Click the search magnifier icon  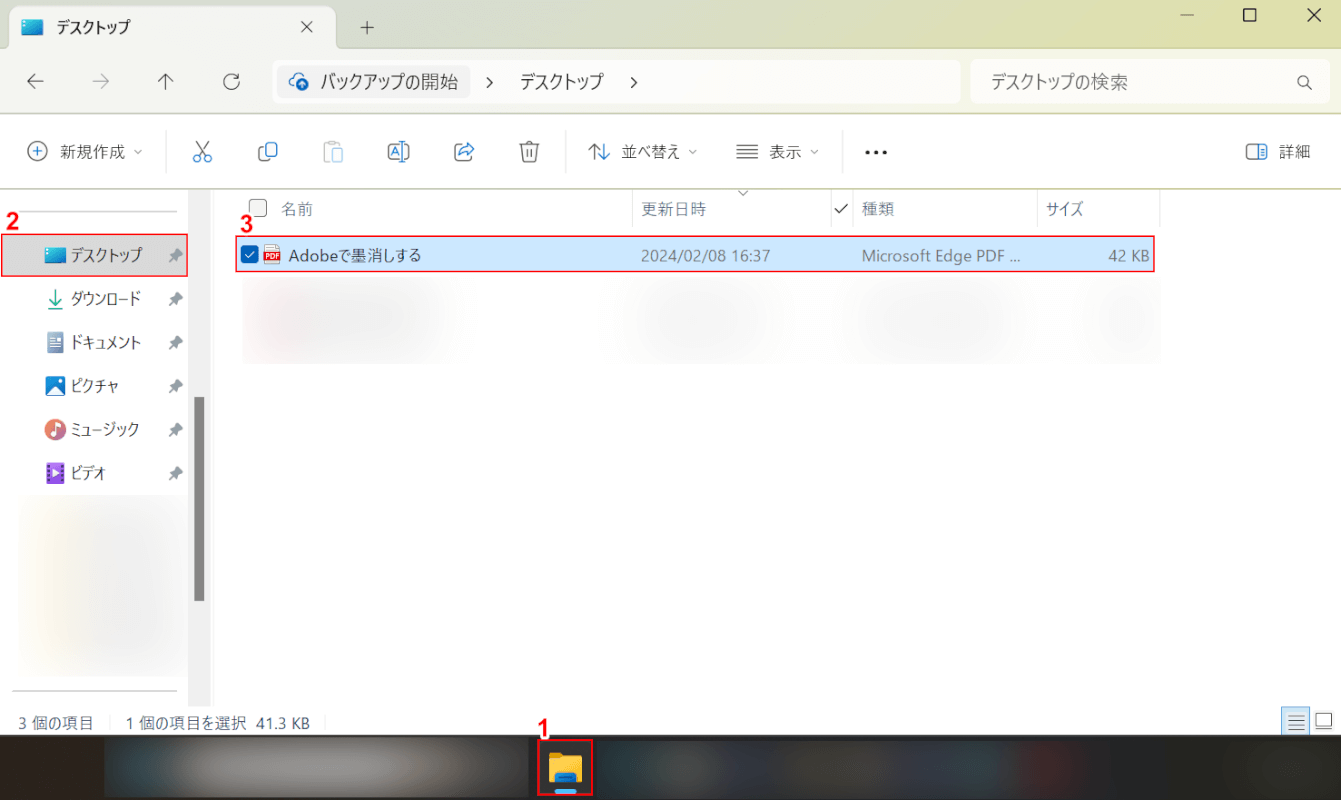coord(1304,82)
